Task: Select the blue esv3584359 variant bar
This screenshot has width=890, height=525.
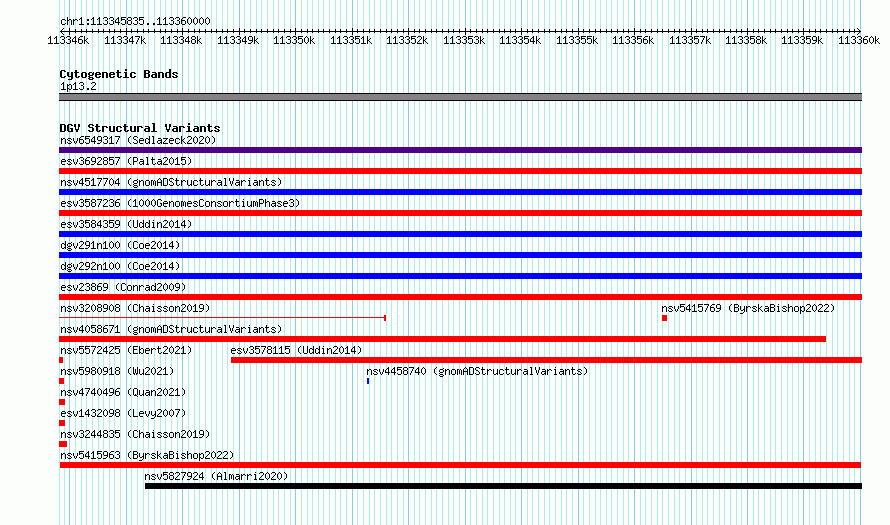Action: (460, 234)
